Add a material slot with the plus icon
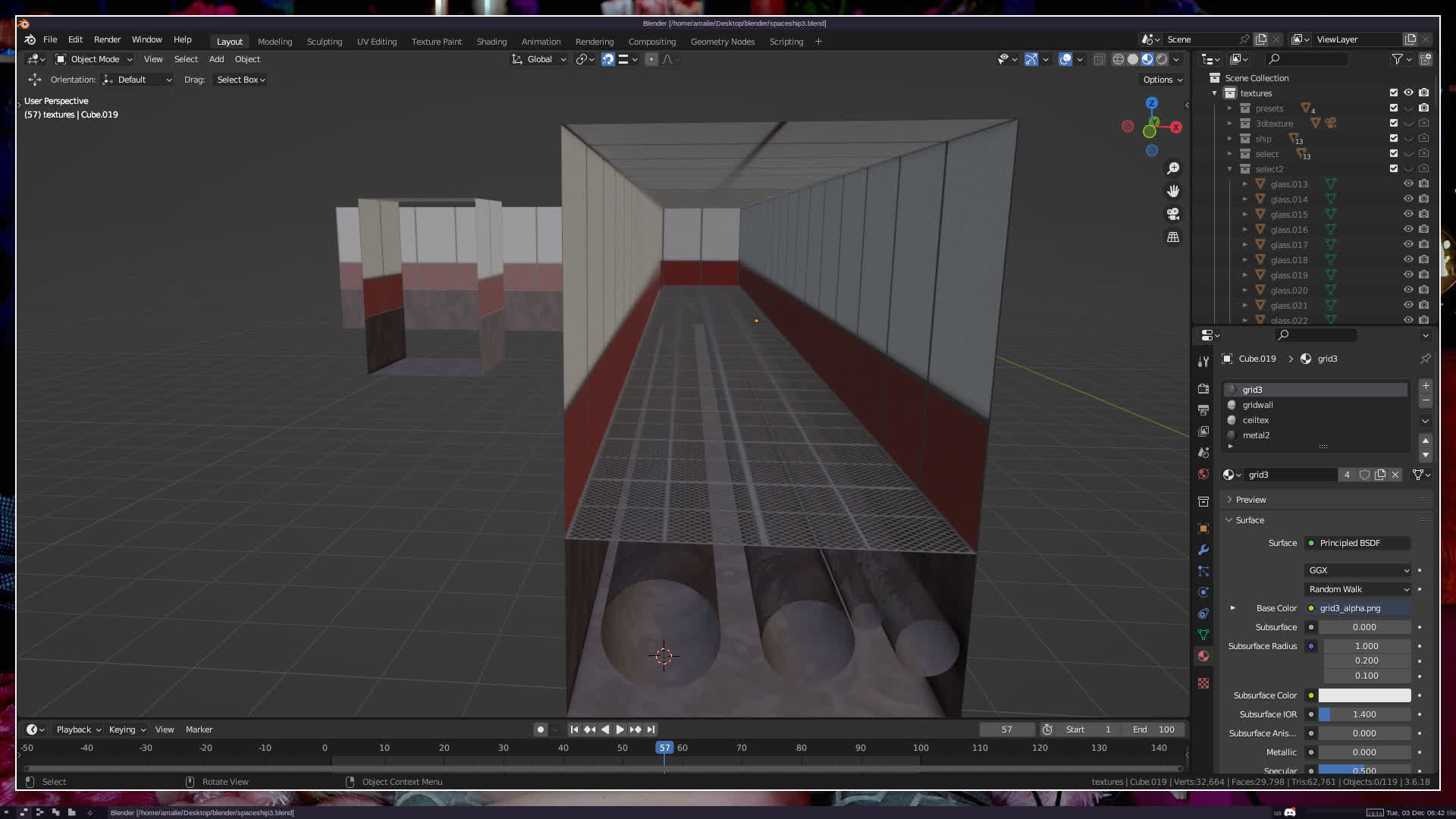Image resolution: width=1456 pixels, height=819 pixels. coord(1426,386)
